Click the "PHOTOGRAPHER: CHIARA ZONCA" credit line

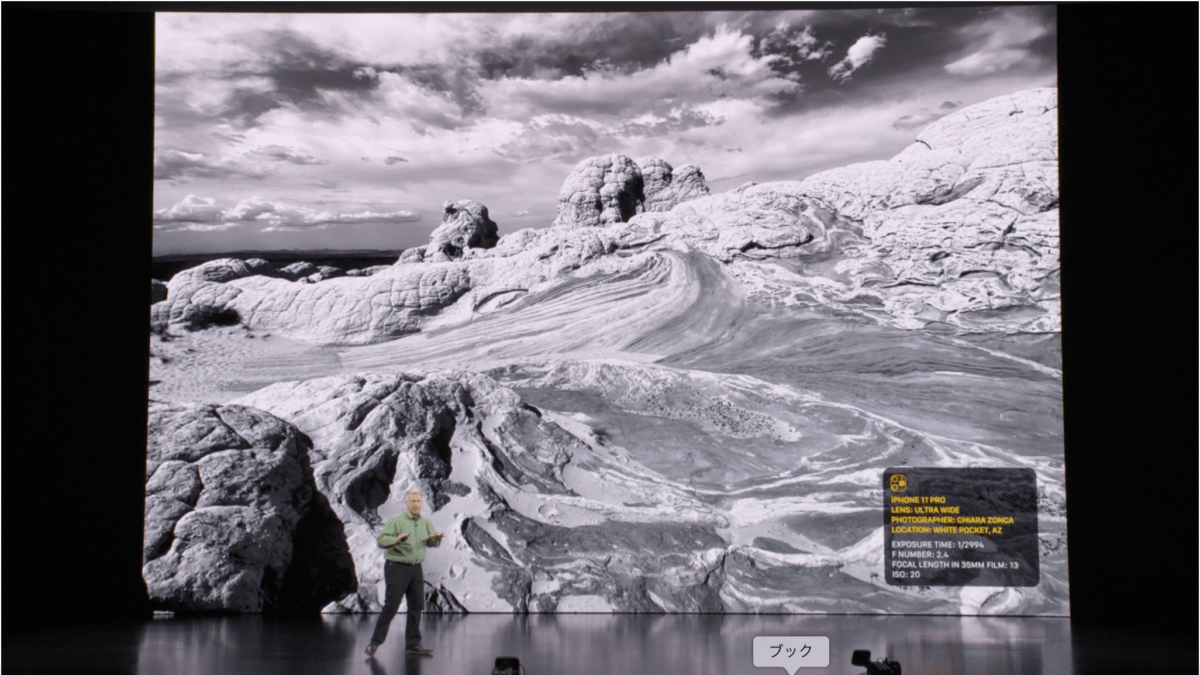(951, 520)
